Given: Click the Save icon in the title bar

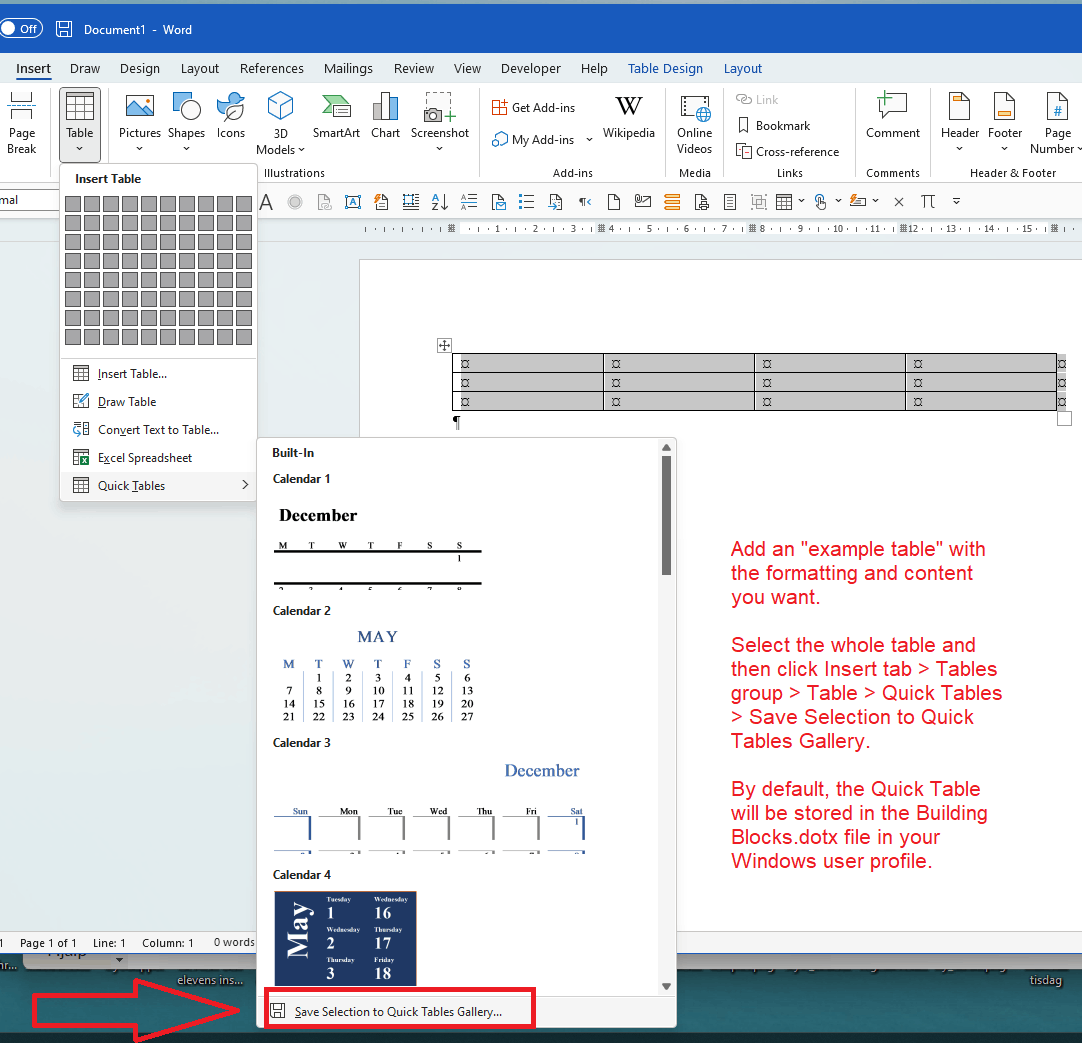Looking at the screenshot, I should (x=64, y=29).
